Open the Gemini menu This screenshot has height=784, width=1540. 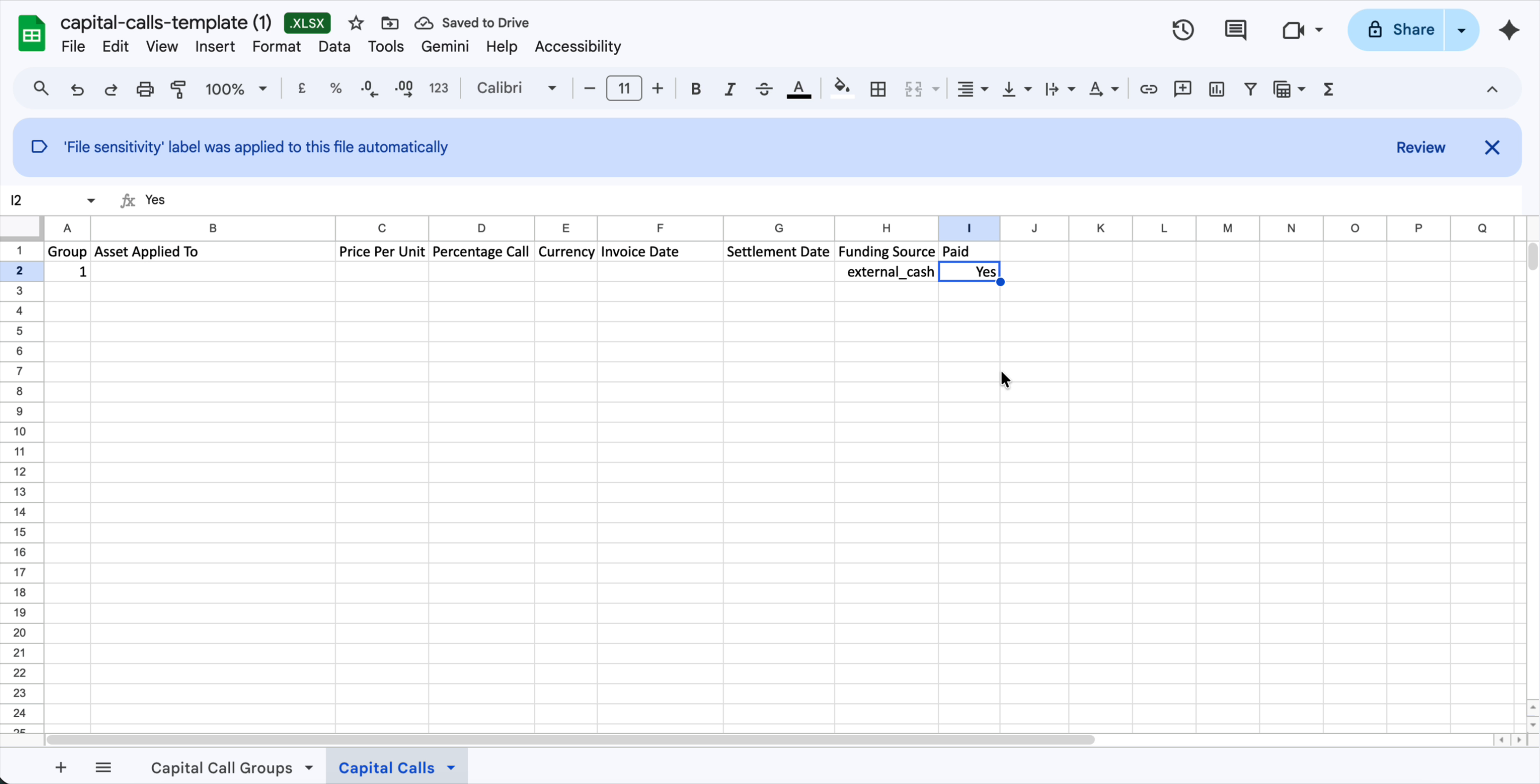pyautogui.click(x=444, y=47)
